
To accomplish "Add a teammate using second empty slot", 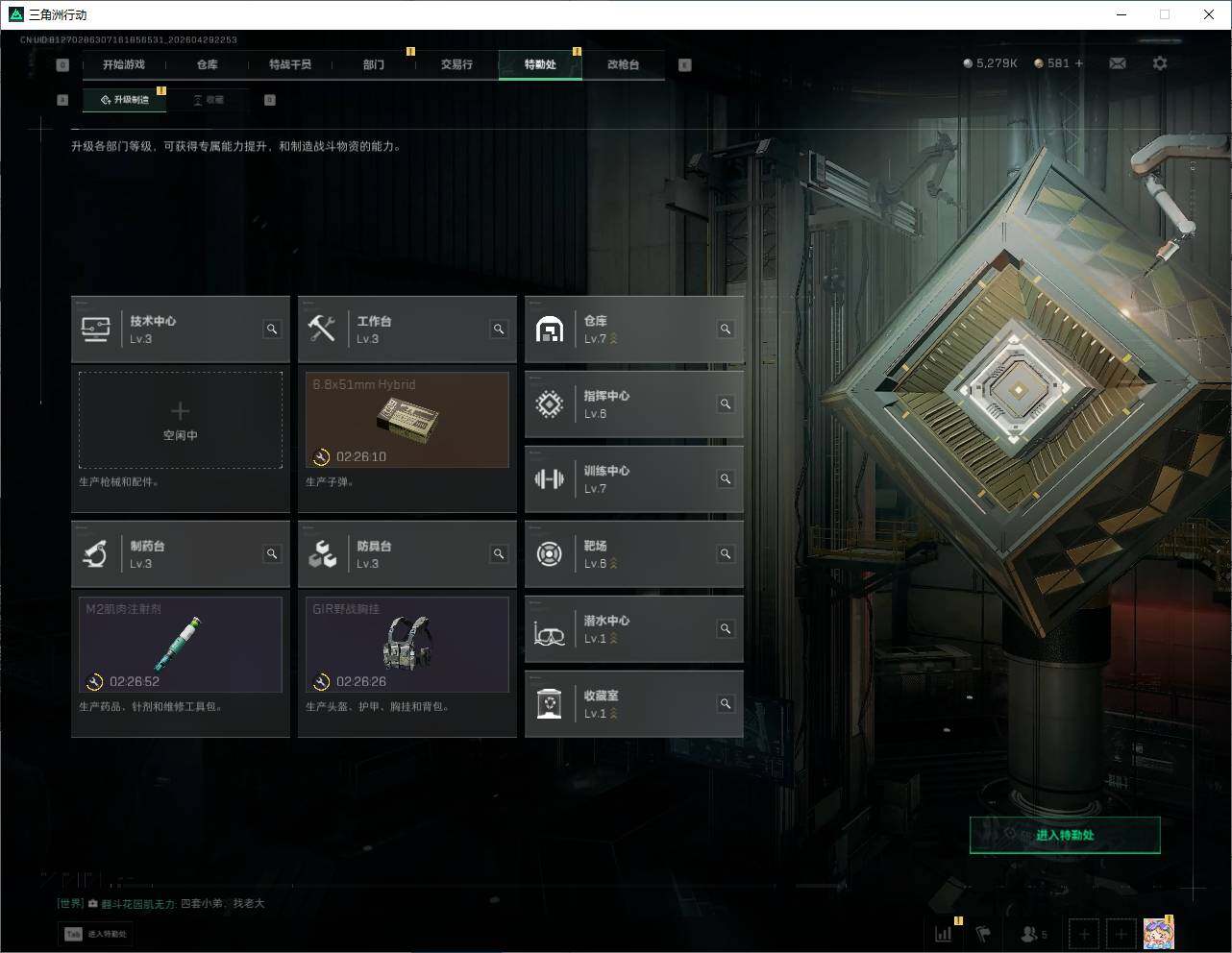I will point(1121,933).
